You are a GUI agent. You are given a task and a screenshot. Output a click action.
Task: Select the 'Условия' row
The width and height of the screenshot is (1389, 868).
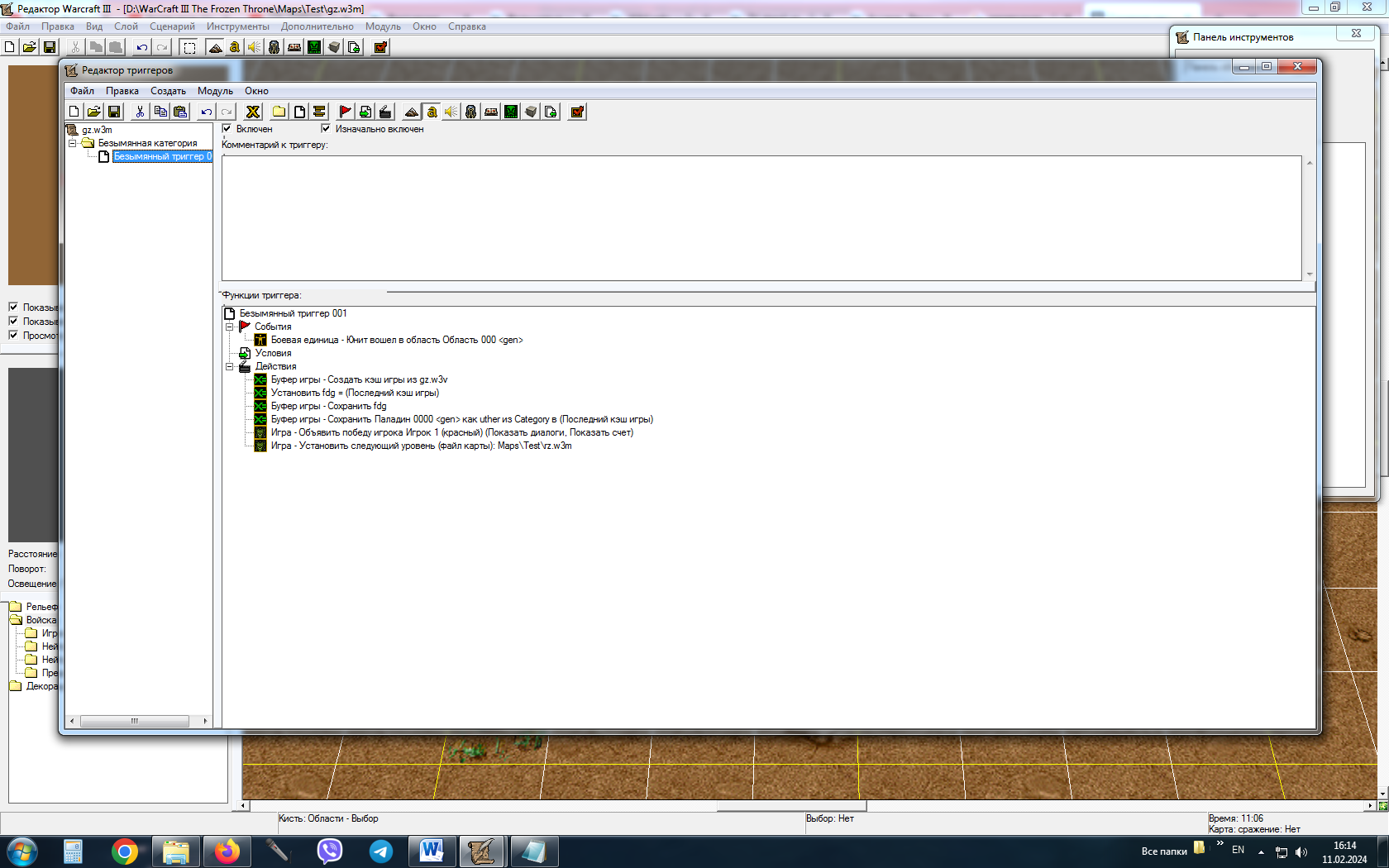(x=273, y=353)
